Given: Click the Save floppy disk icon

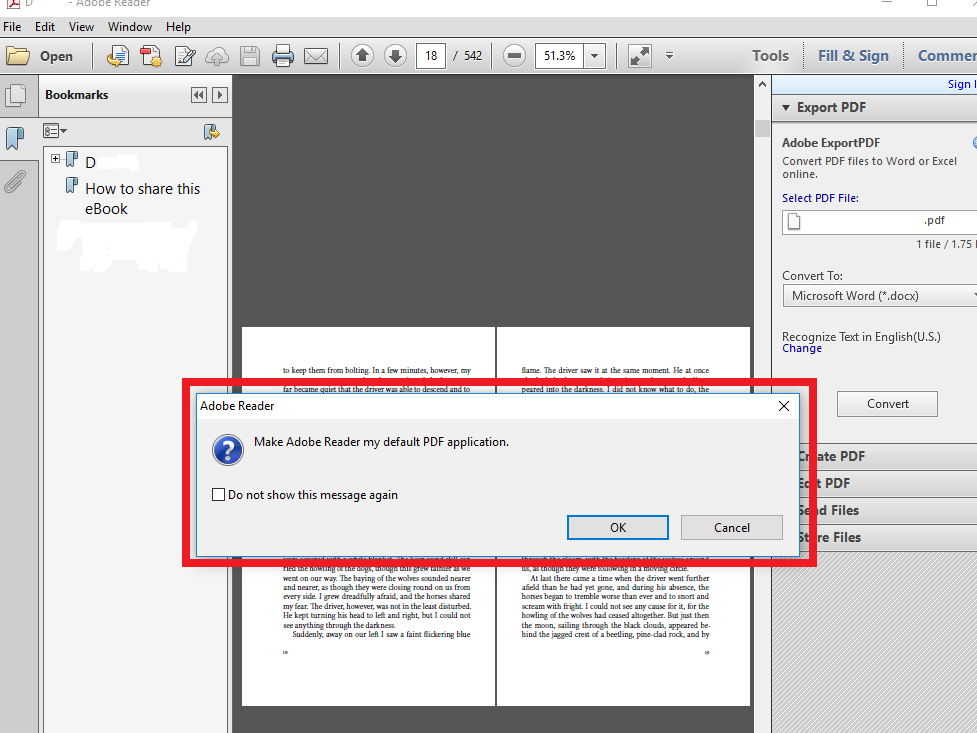Looking at the screenshot, I should point(250,56).
